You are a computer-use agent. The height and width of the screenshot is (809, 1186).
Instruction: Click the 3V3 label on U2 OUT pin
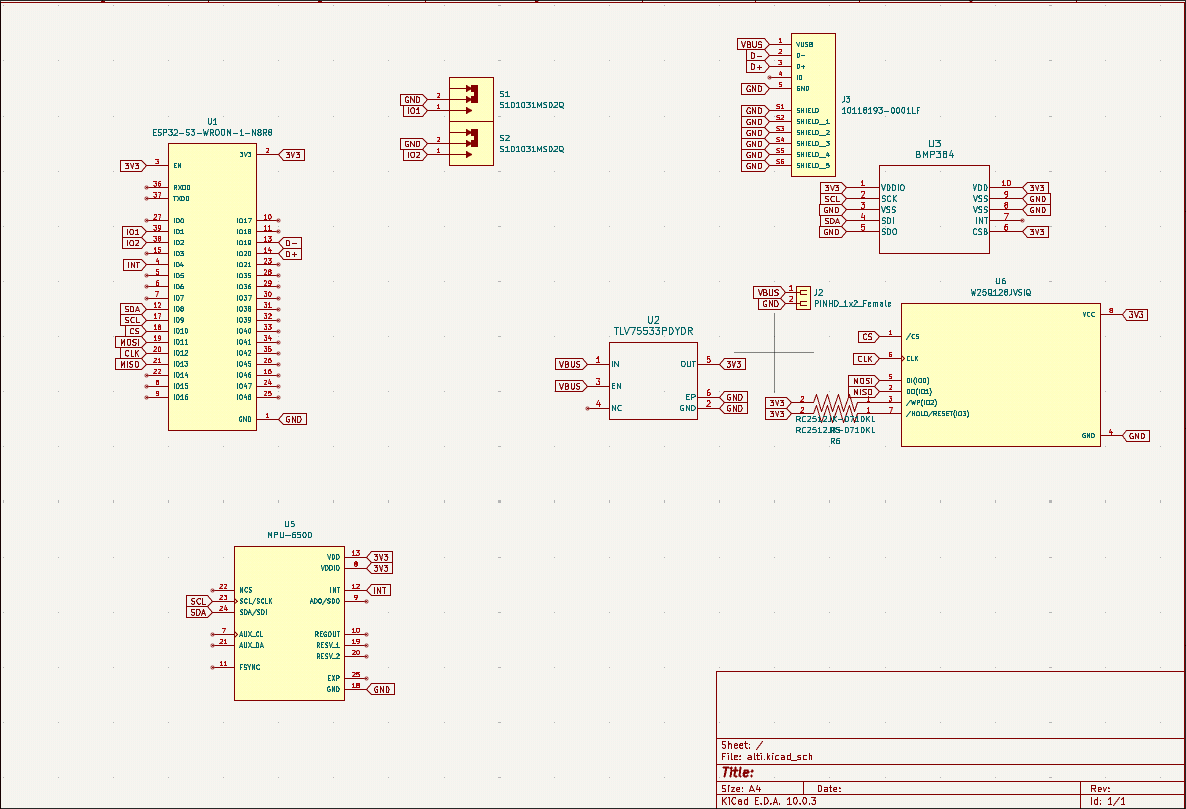pyautogui.click(x=734, y=364)
